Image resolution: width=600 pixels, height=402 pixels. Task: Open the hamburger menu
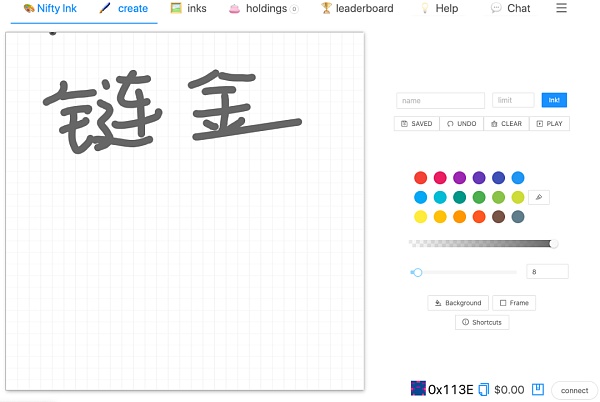click(x=561, y=8)
